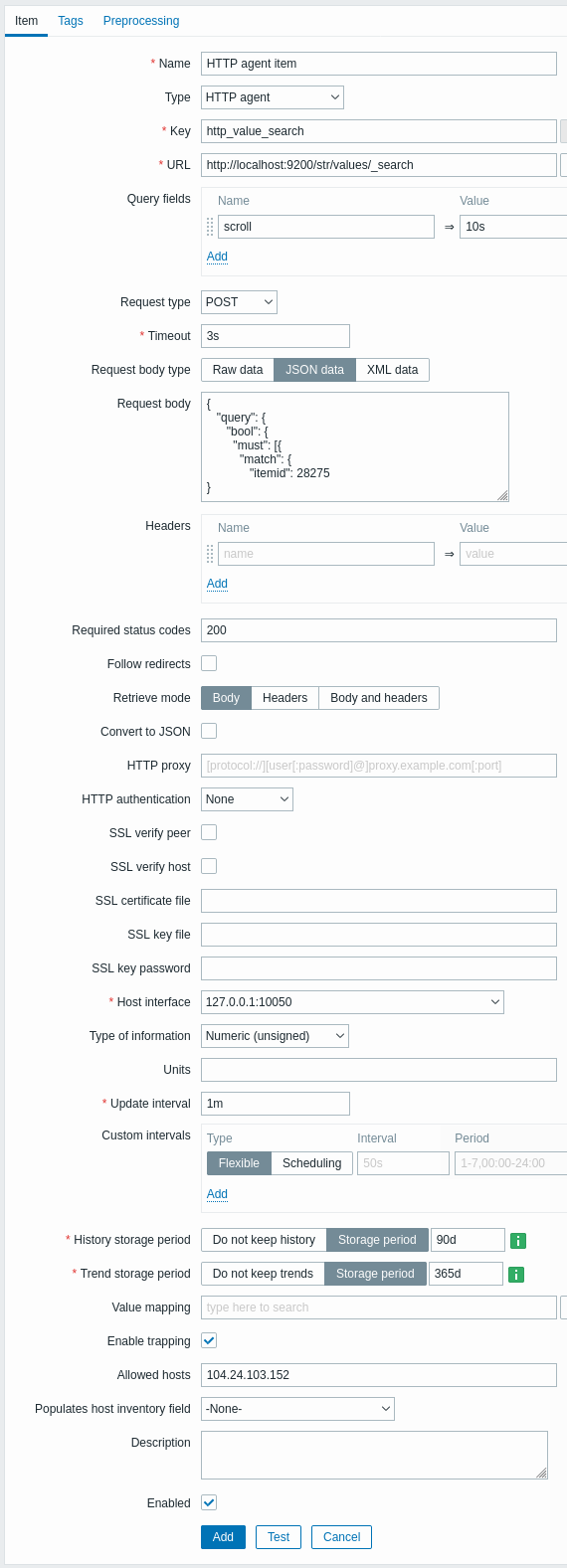Click the Request body resize grip

coord(502,494)
